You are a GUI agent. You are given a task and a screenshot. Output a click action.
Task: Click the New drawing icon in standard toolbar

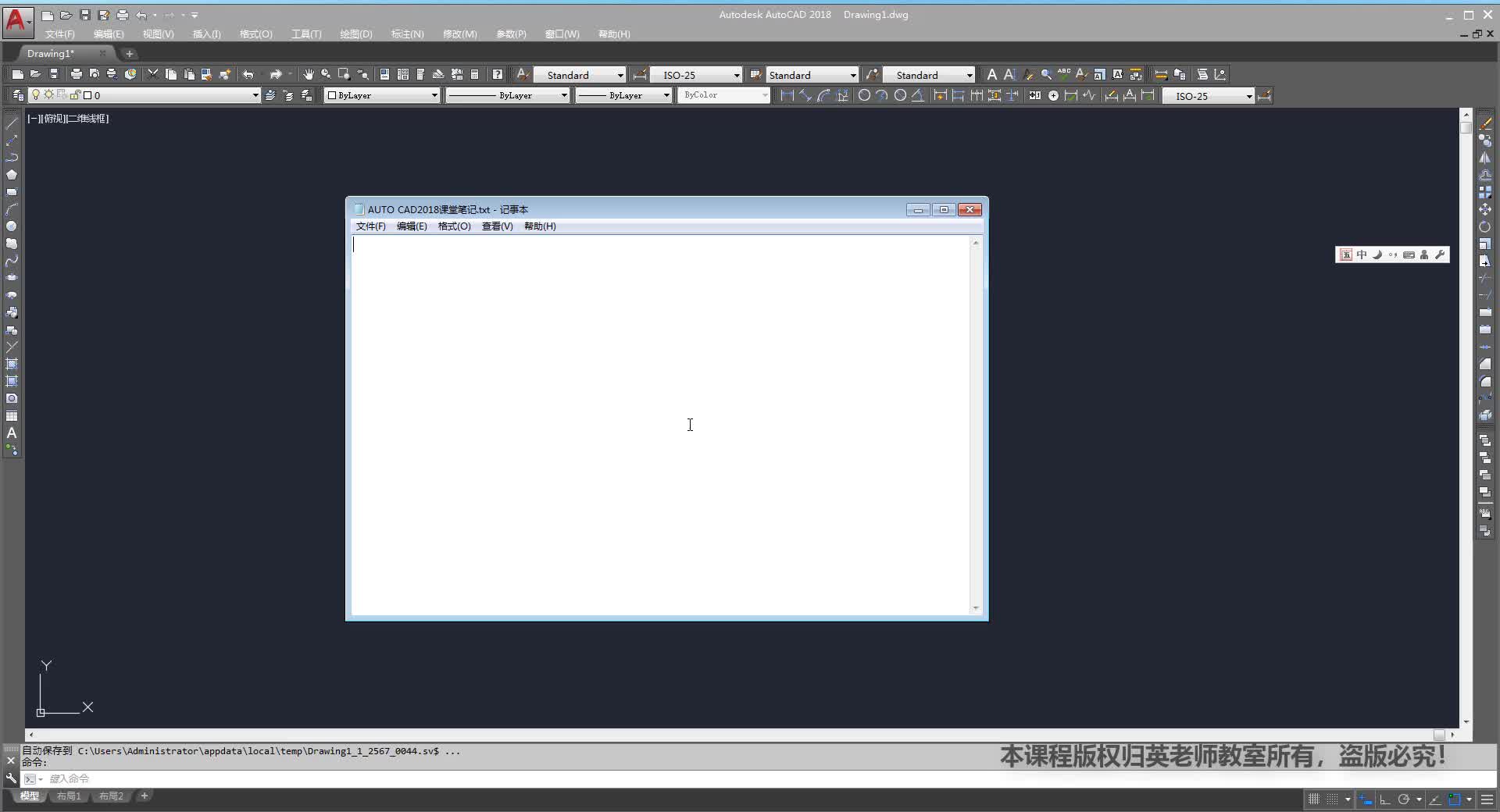pyautogui.click(x=17, y=74)
